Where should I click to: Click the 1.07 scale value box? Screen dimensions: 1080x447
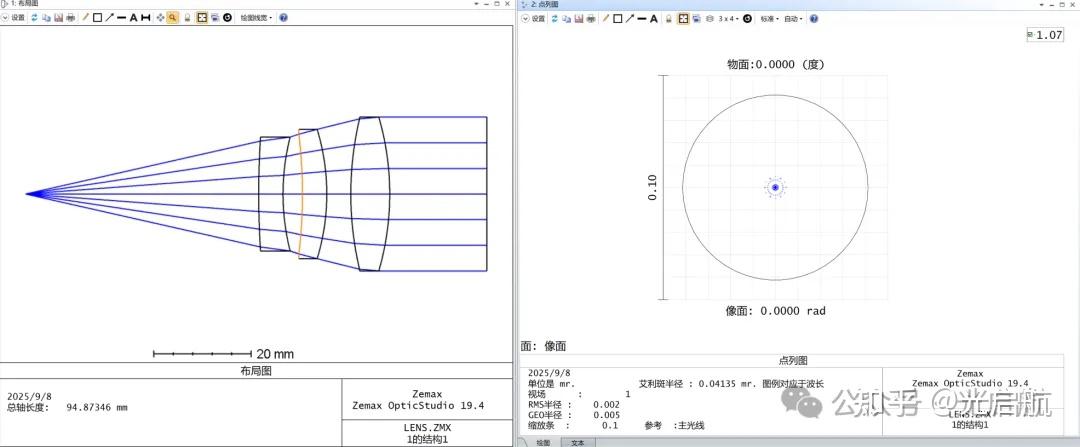pos(1045,35)
